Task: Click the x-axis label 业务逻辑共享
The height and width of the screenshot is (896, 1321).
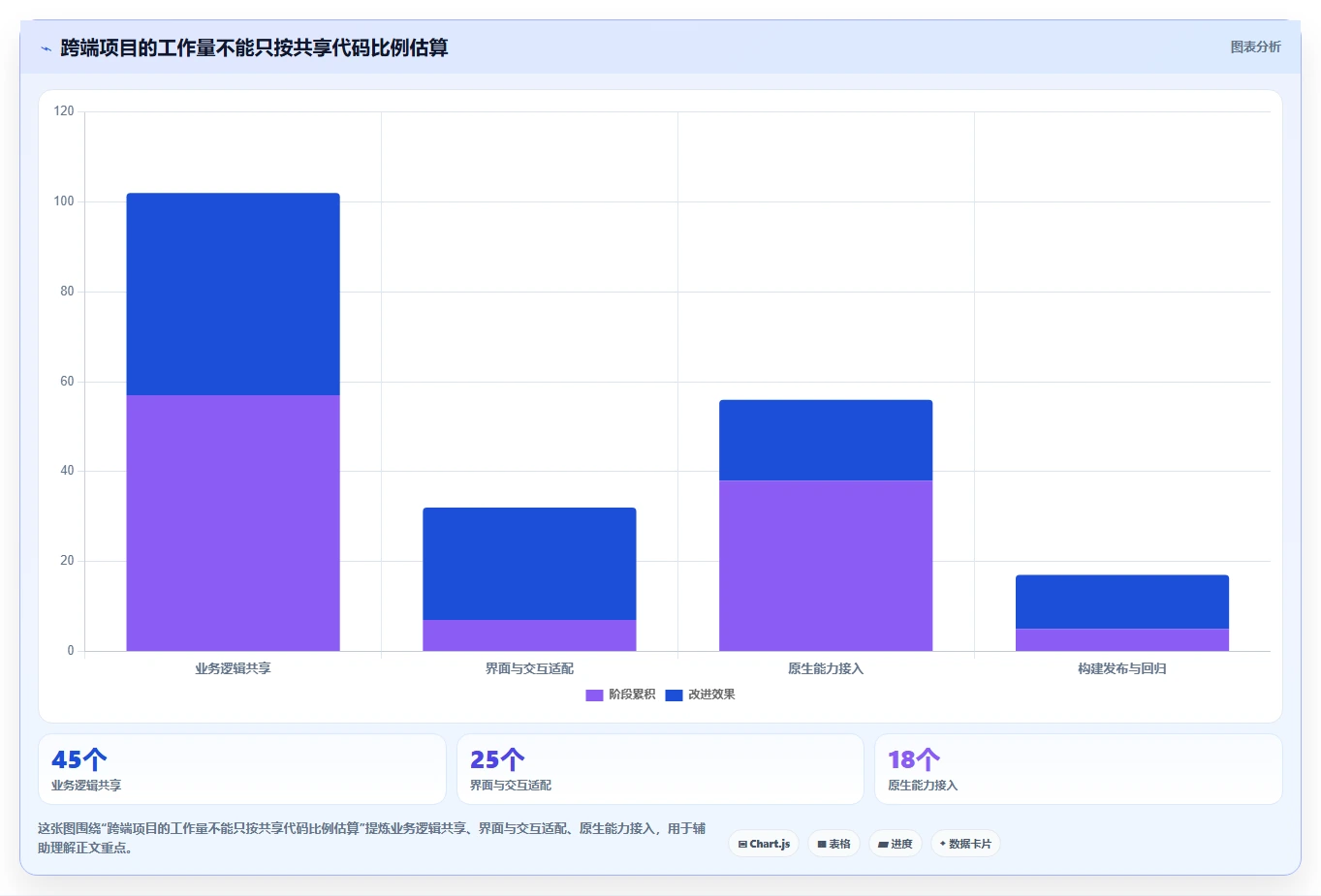Action: click(x=233, y=668)
